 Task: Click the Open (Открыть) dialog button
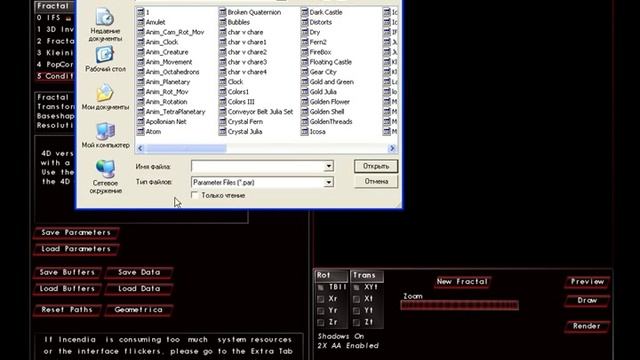(376, 166)
